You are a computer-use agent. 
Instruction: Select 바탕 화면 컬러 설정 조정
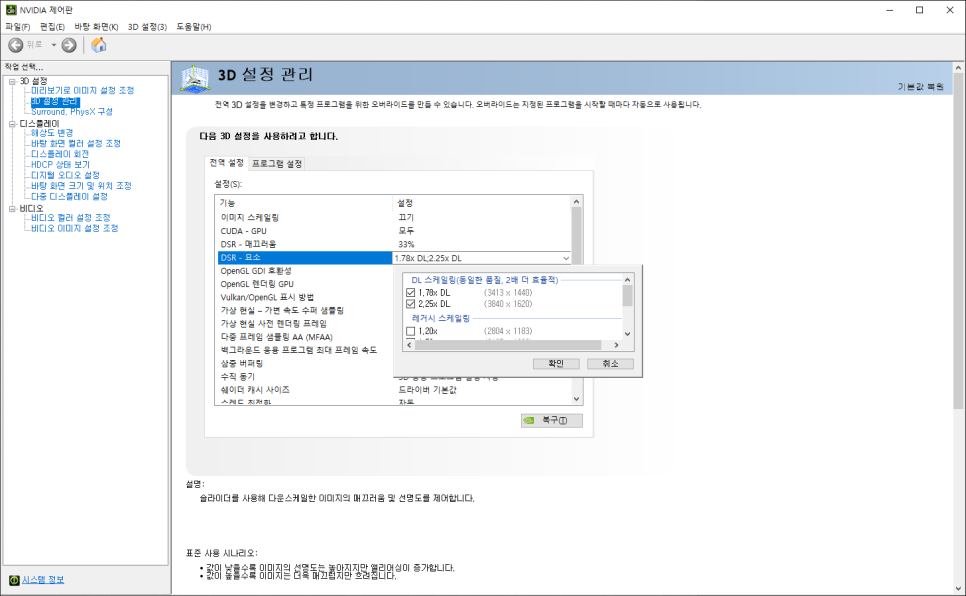point(76,144)
